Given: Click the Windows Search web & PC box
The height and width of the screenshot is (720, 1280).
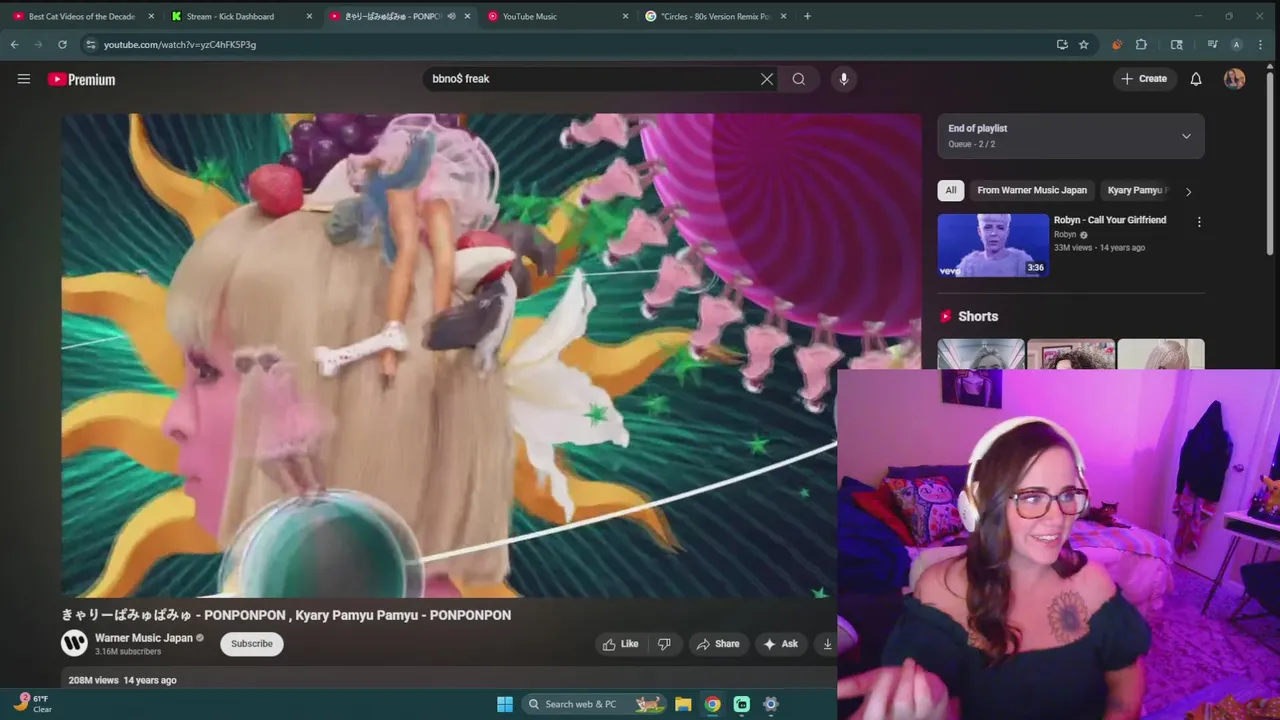Looking at the screenshot, I should (x=594, y=704).
